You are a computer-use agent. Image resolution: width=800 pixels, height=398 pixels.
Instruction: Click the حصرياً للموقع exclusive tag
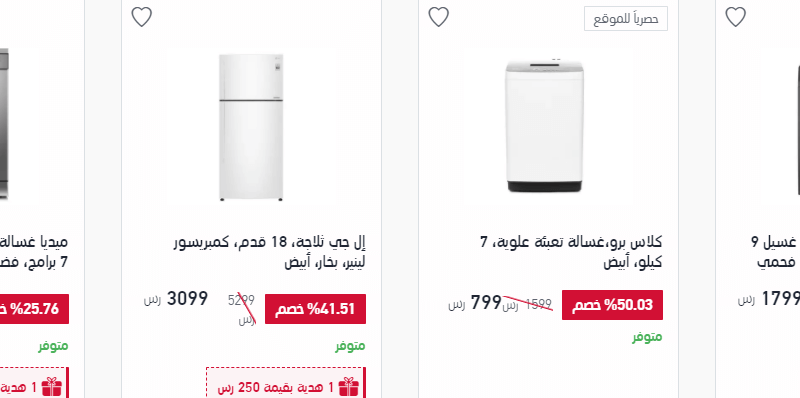(x=626, y=19)
